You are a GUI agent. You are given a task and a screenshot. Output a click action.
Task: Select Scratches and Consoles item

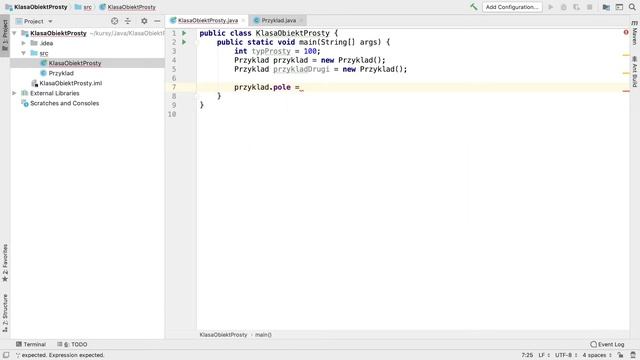64,103
